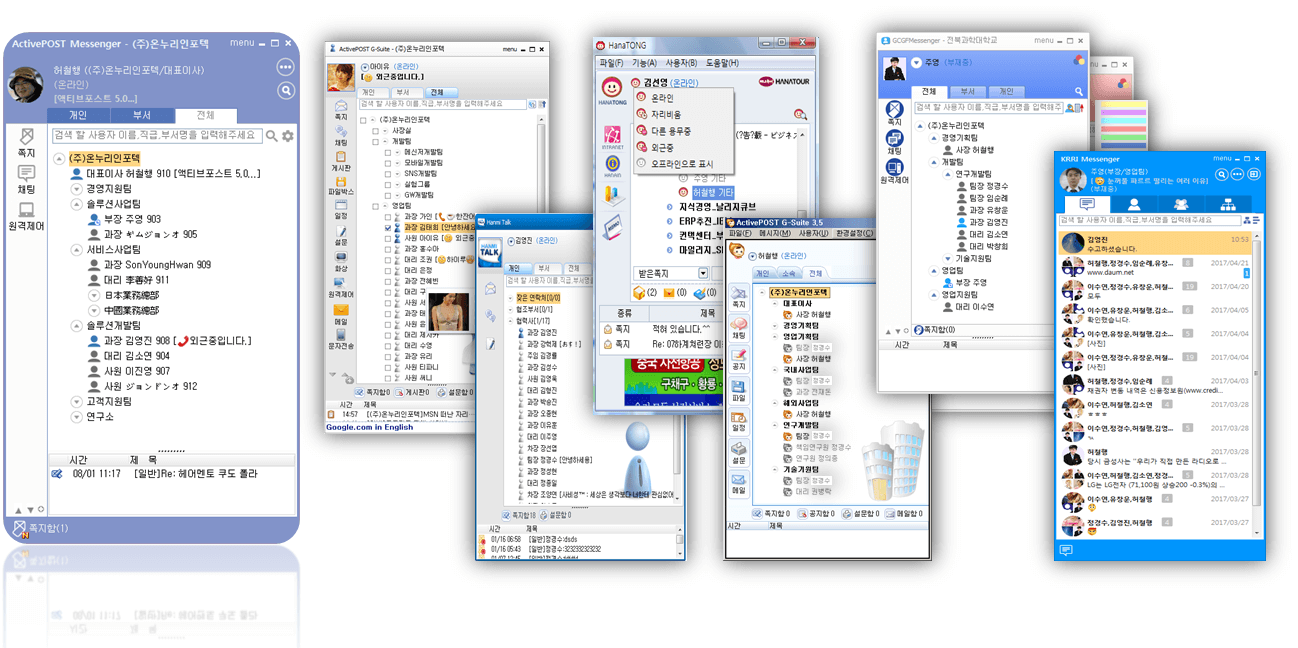The width and height of the screenshot is (1298, 648).
Task: Click the HANATONG smiley logo icon
Action: (x=613, y=89)
